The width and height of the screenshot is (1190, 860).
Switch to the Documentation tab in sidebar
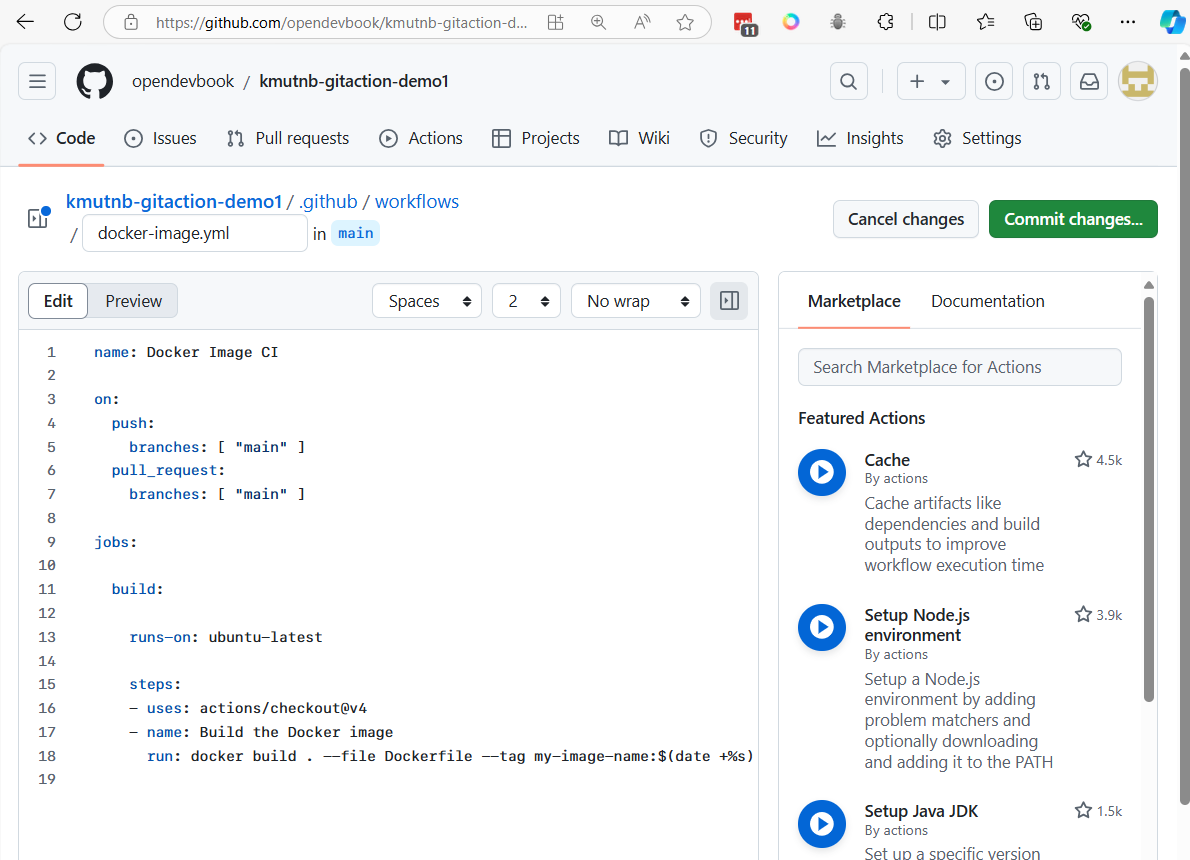coord(987,301)
